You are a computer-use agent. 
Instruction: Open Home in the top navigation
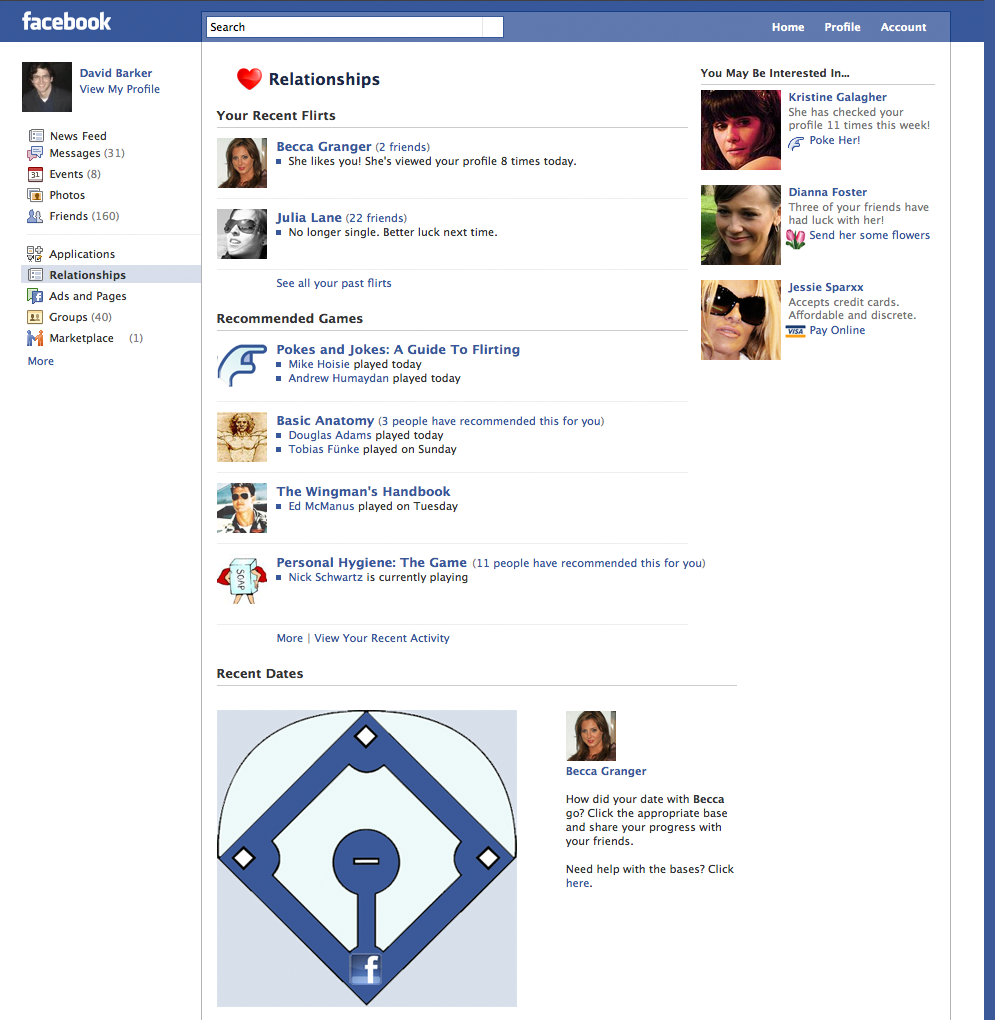pos(788,27)
